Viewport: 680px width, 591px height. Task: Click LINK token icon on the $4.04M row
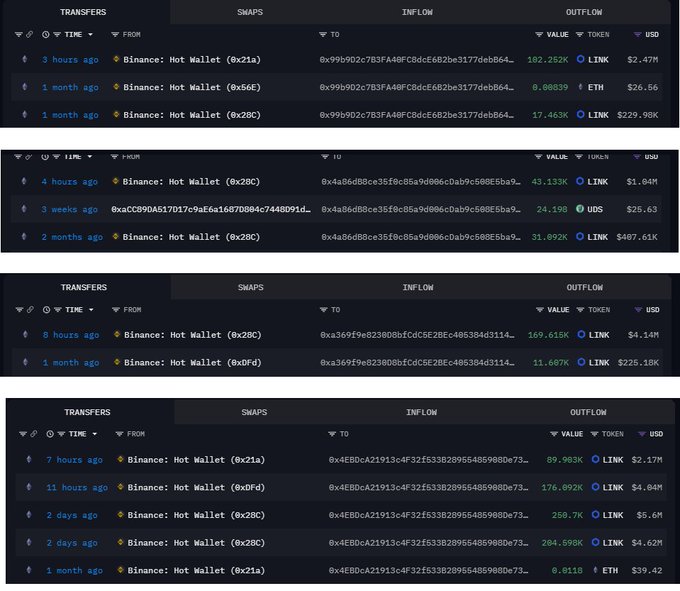(x=595, y=487)
